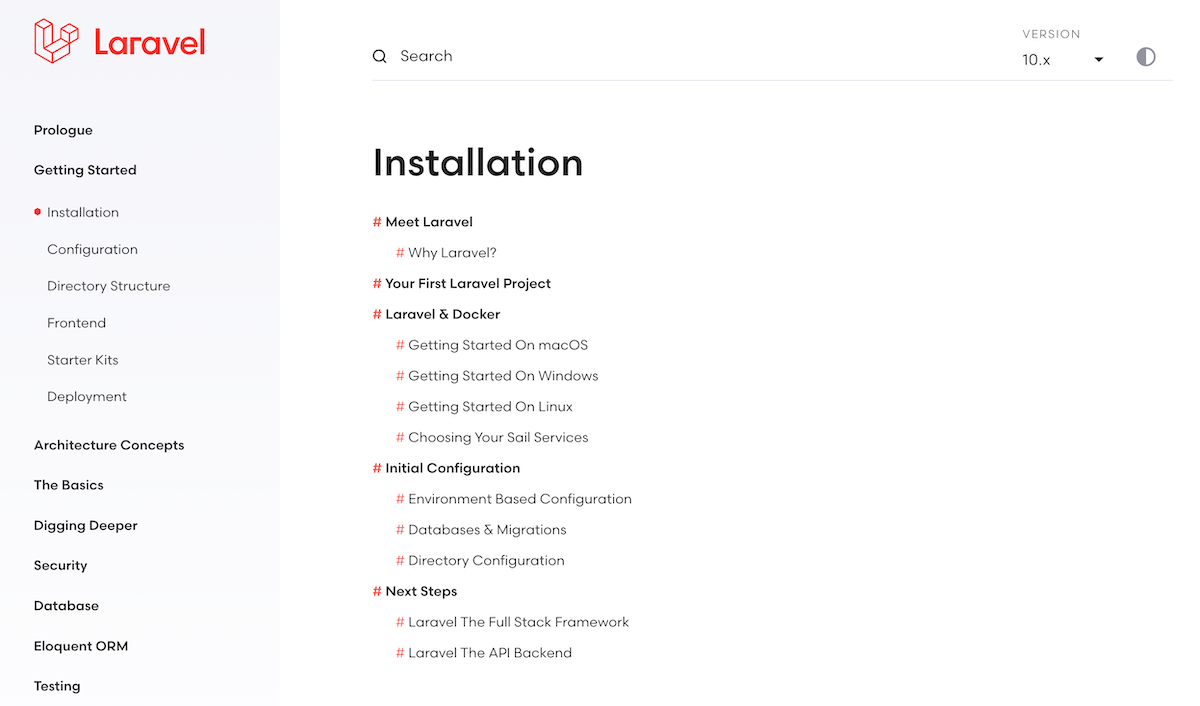The height and width of the screenshot is (706, 1200).
Task: Click the search magnifier icon
Action: pyautogui.click(x=379, y=56)
